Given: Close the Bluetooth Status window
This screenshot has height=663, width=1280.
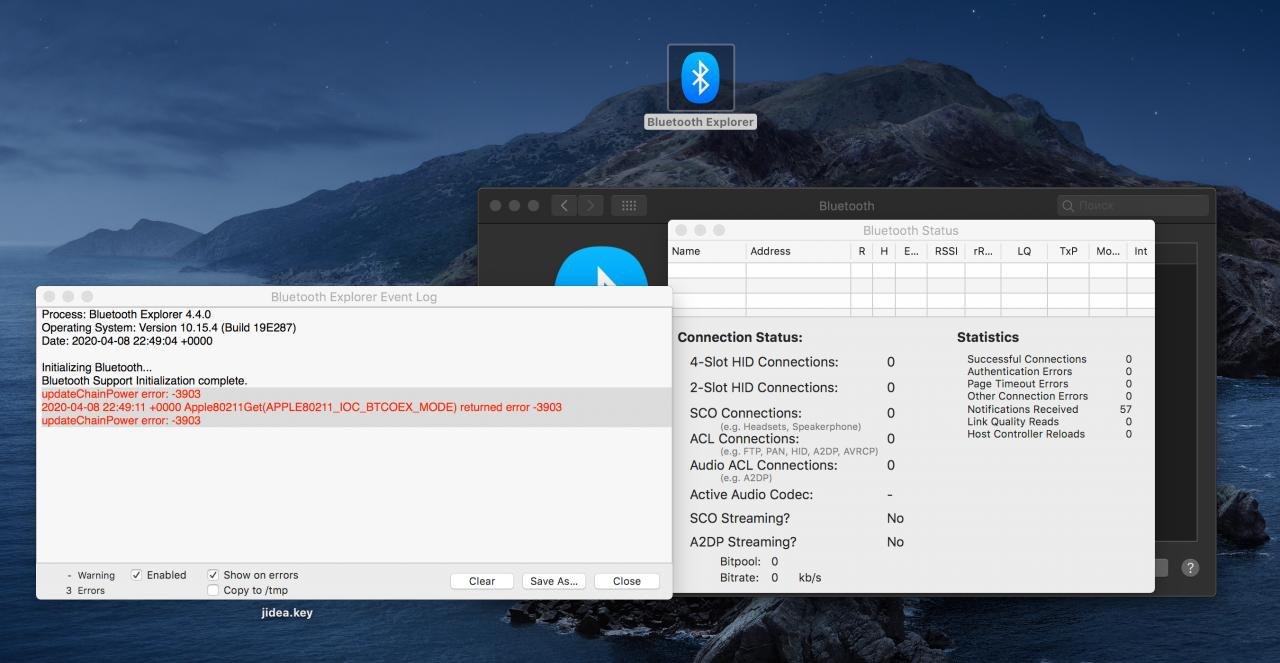Looking at the screenshot, I should (681, 230).
